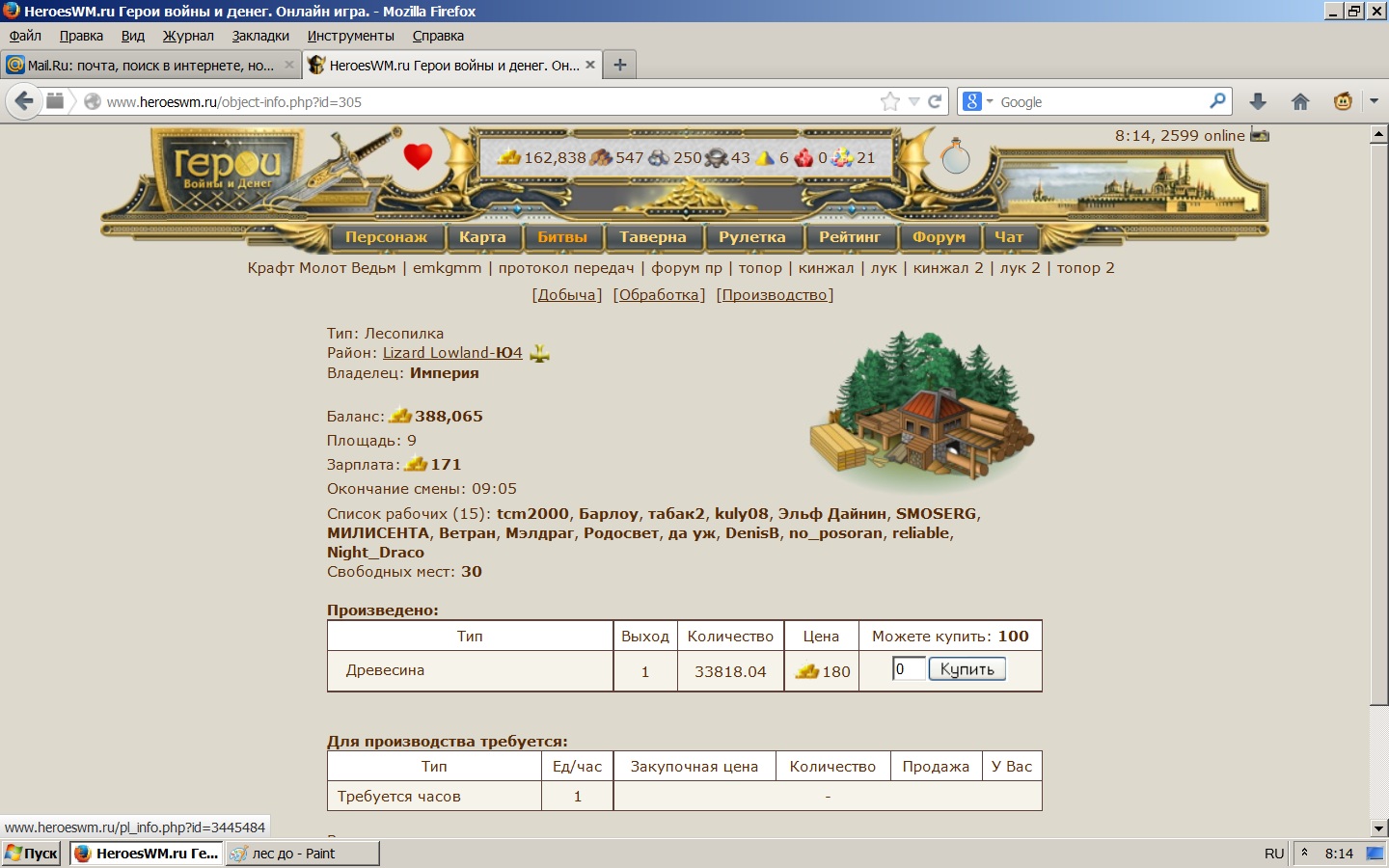This screenshot has width=1389, height=868.
Task: Open worker tcm2000's profile link
Action: 533,514
